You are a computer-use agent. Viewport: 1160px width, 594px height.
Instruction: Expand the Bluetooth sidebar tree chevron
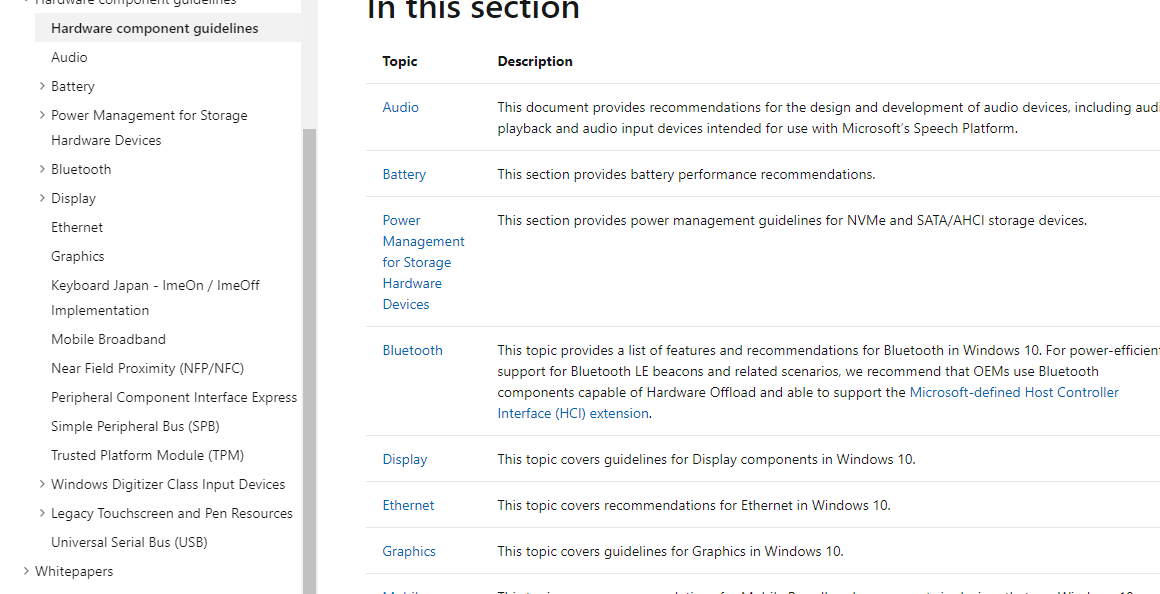click(42, 169)
